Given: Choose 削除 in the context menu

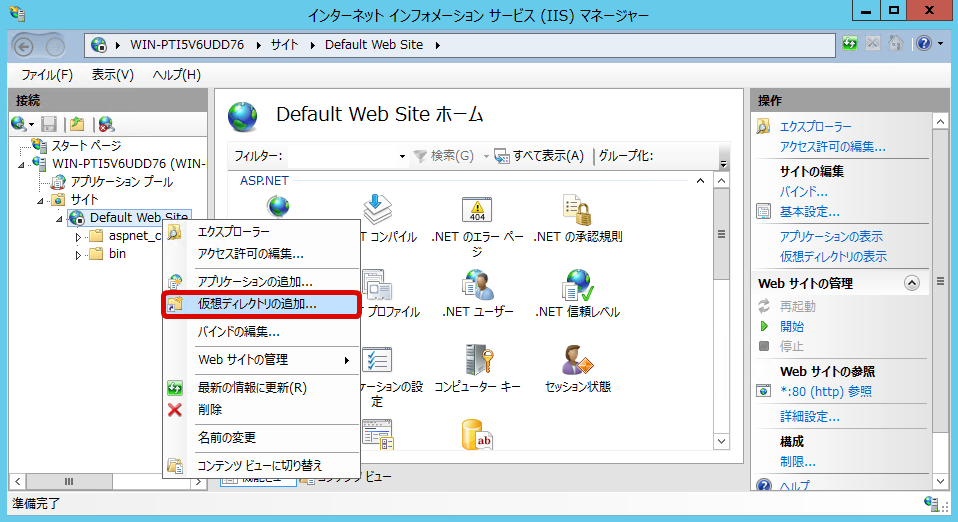Looking at the screenshot, I should [261, 410].
